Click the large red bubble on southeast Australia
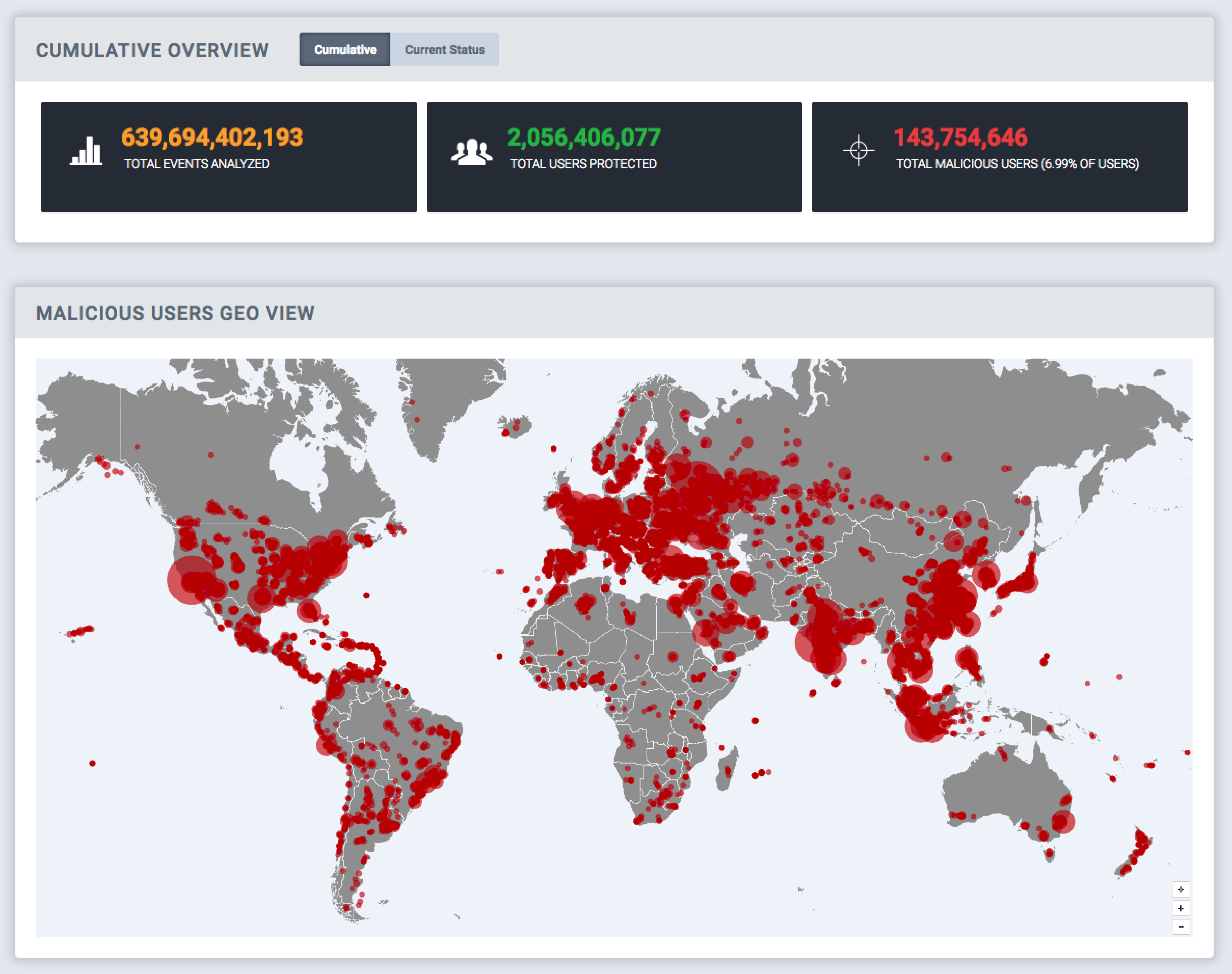This screenshot has width=1232, height=974. pos(1063,822)
